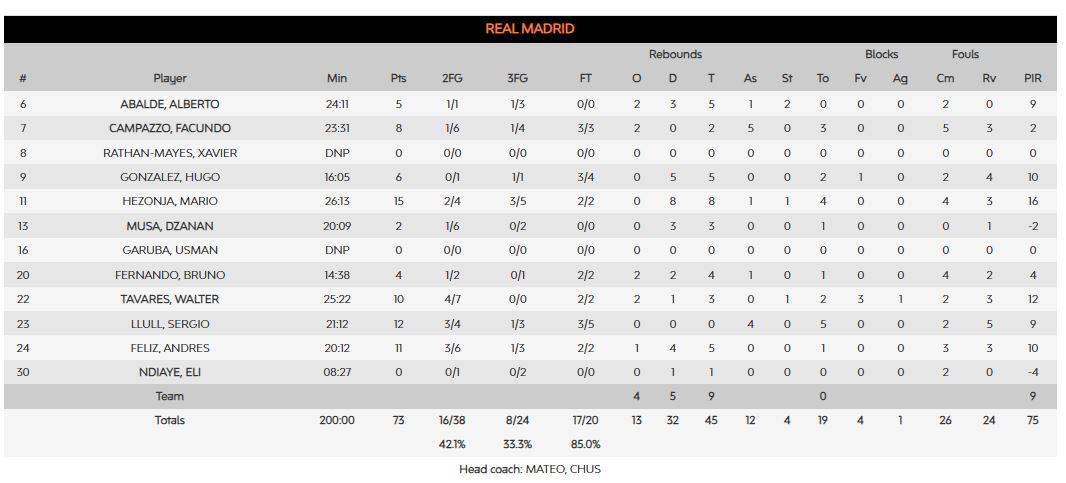Open GARUBA, USMAN's player page
This screenshot has height=483, width=1066.
(170, 250)
